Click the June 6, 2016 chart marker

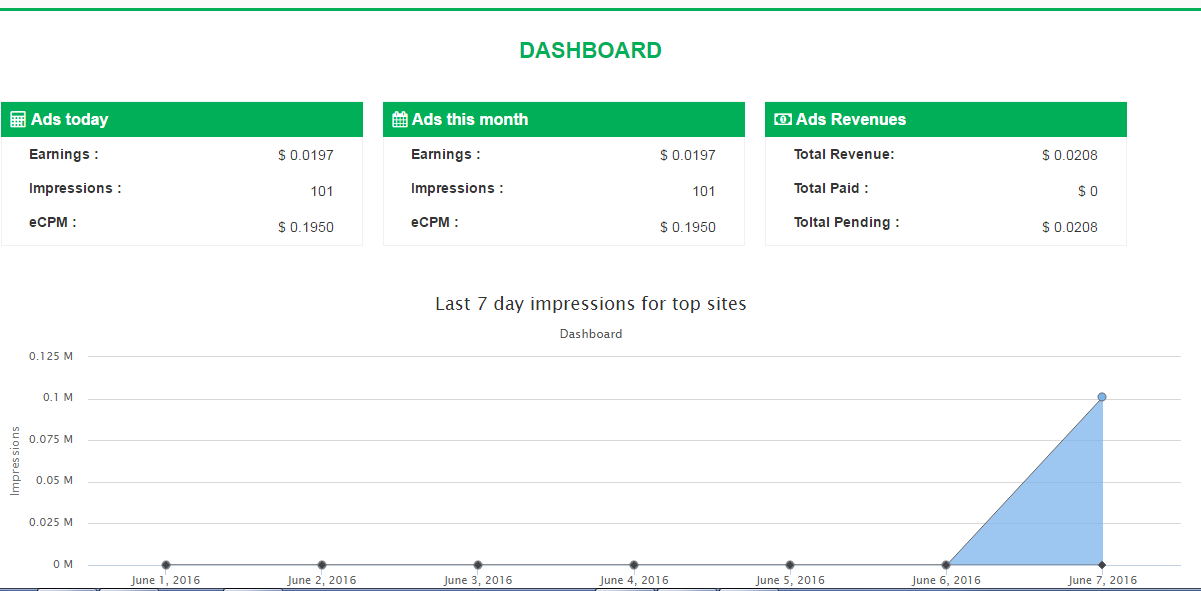[x=946, y=565]
